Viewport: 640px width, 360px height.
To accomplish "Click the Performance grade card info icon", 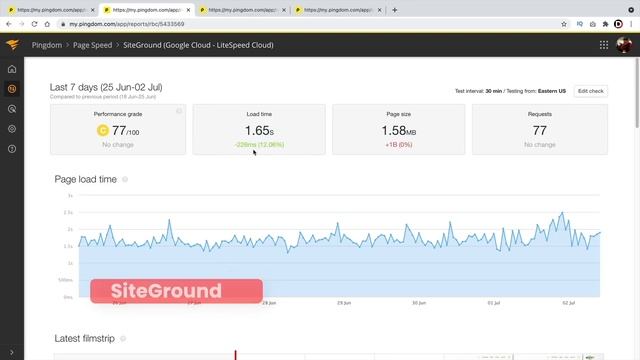I will click(x=179, y=111).
